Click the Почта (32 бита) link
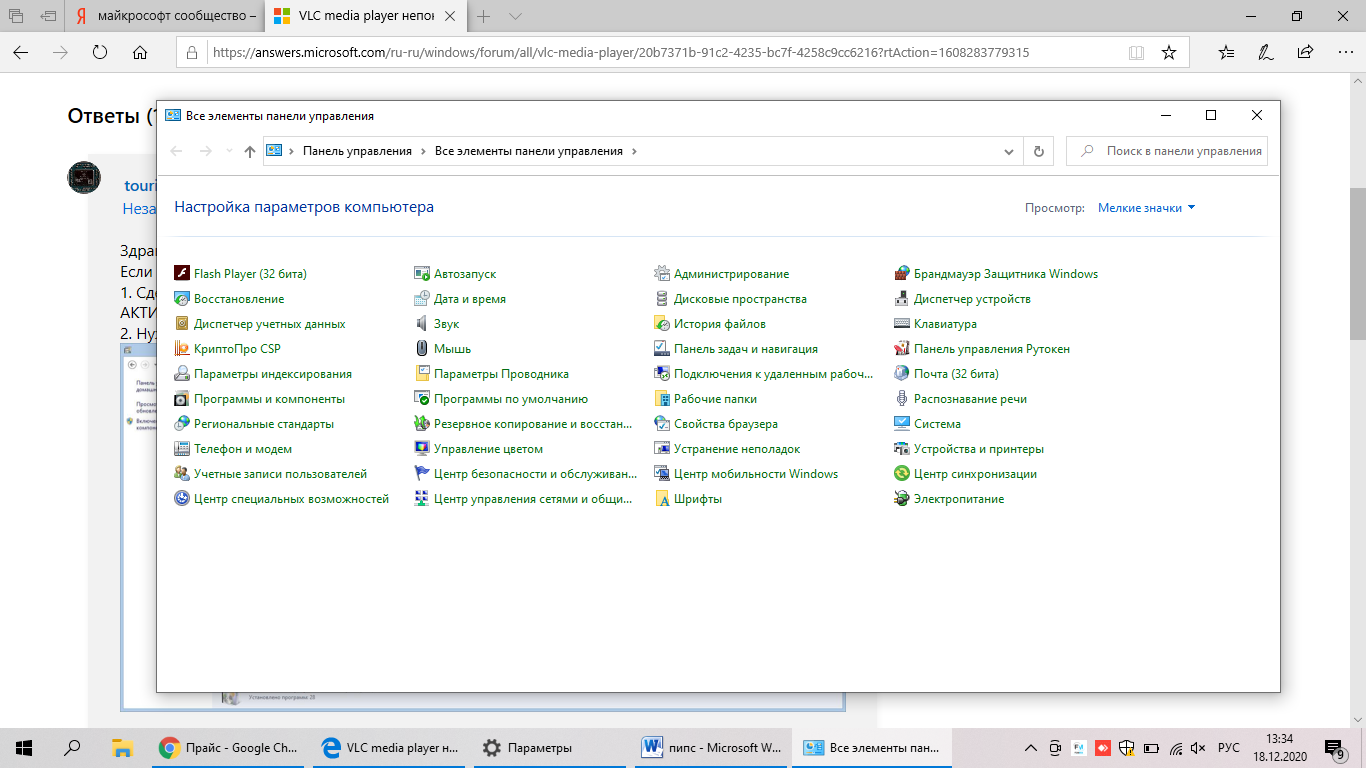This screenshot has width=1366, height=768. click(956, 373)
